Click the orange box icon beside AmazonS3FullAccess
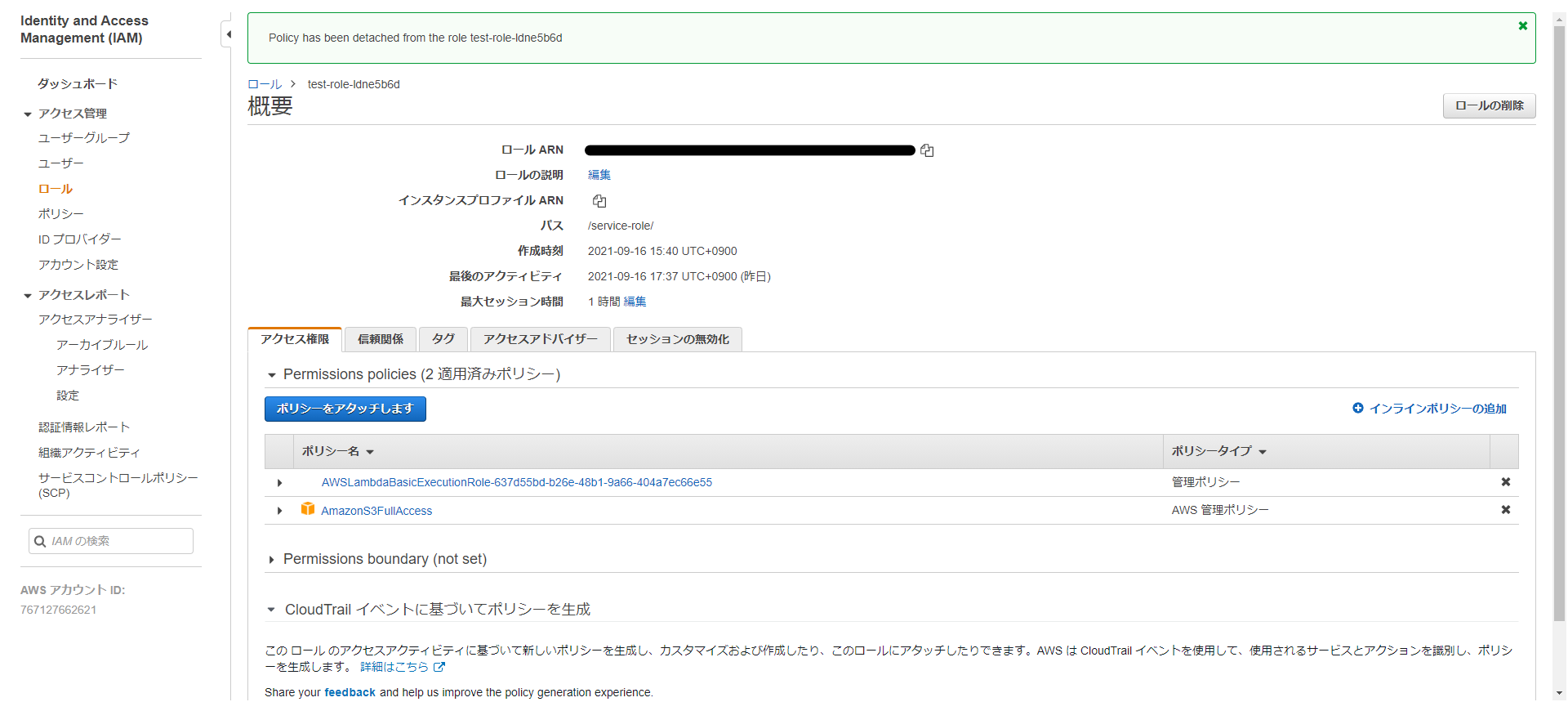Image resolution: width=1568 pixels, height=702 pixels. point(308,509)
